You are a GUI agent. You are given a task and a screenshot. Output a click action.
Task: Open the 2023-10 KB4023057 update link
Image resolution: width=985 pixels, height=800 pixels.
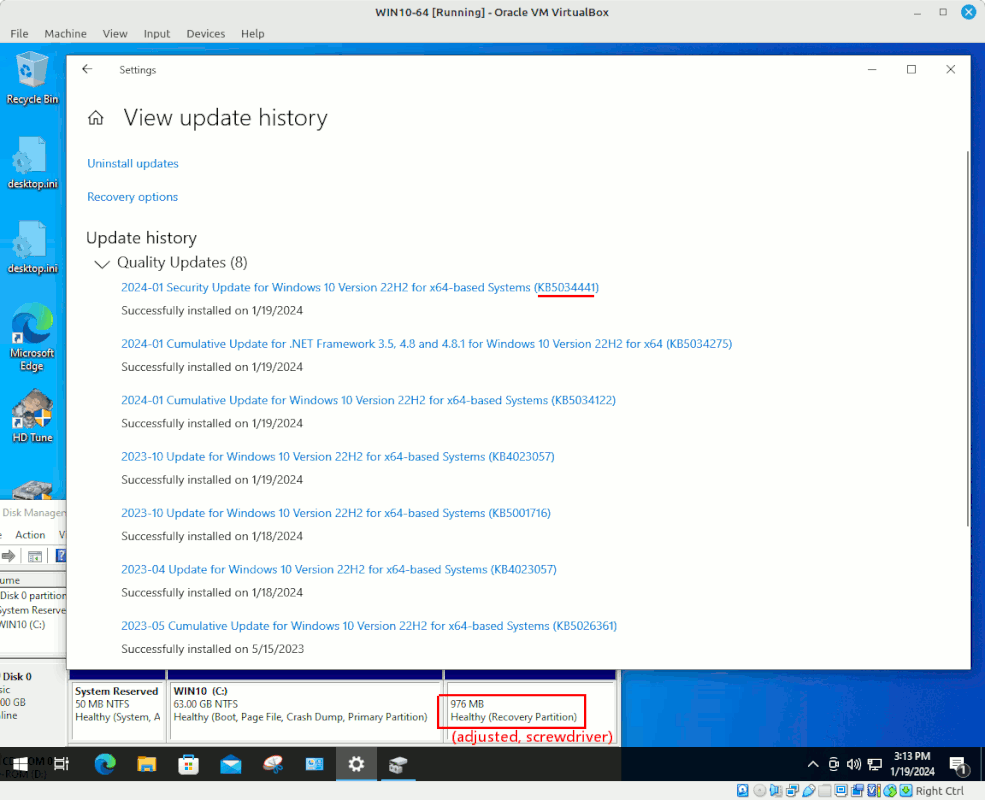pyautogui.click(x=338, y=457)
